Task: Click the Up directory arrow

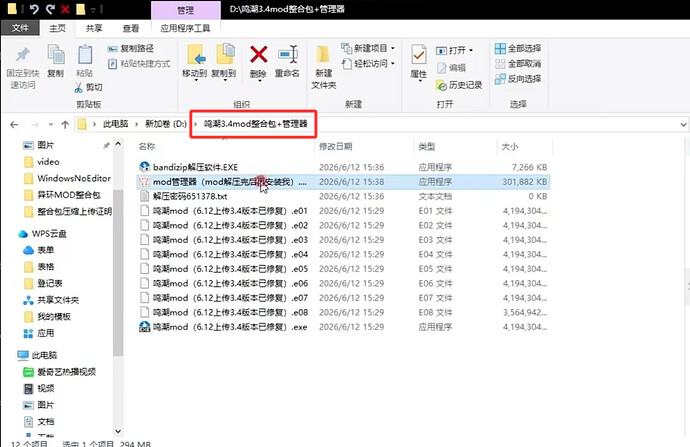Action: [65, 125]
